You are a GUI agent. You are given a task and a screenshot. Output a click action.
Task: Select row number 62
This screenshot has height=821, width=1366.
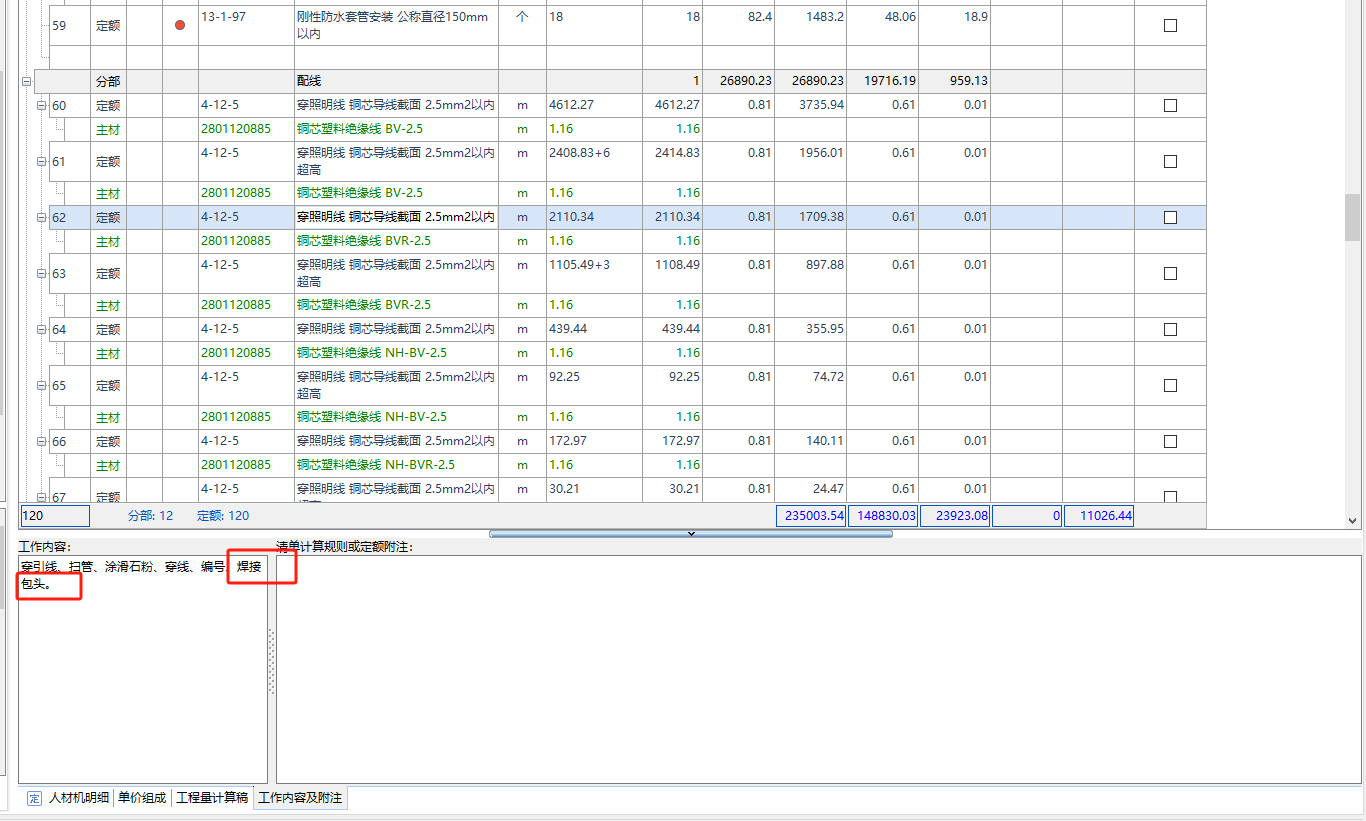[x=59, y=217]
